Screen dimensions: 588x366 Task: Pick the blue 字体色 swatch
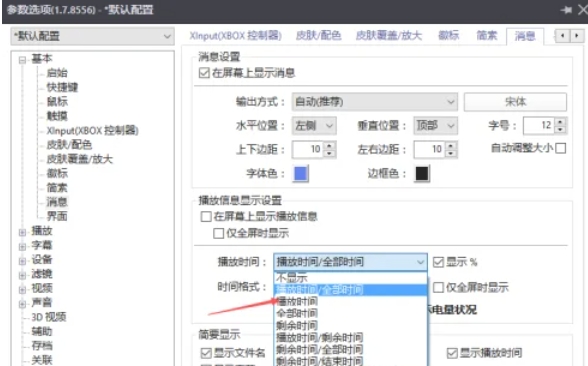301,174
